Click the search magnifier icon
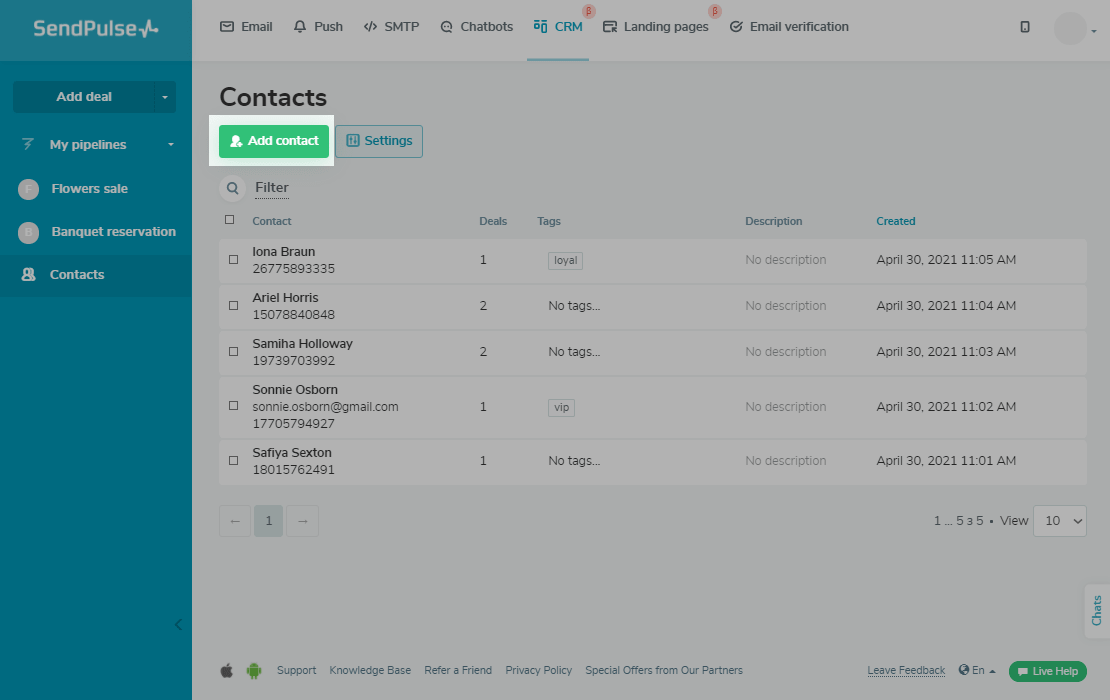The height and width of the screenshot is (700, 1110). (x=232, y=188)
